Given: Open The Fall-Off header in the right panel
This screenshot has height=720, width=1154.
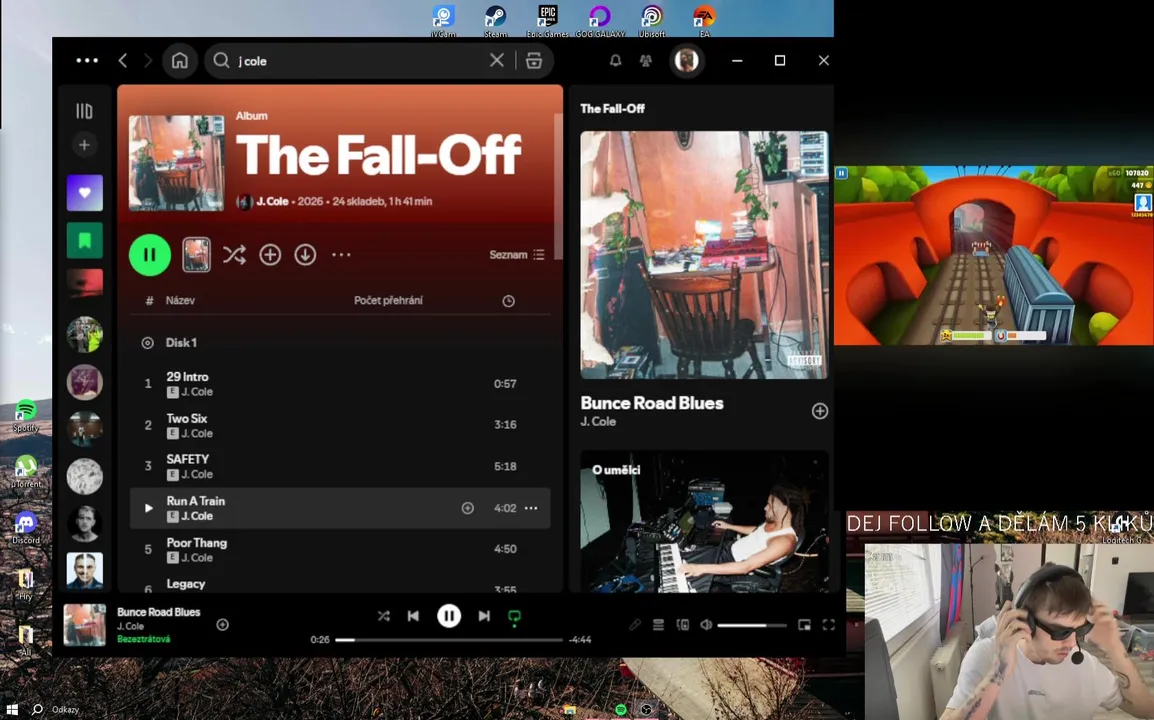Looking at the screenshot, I should pos(612,108).
